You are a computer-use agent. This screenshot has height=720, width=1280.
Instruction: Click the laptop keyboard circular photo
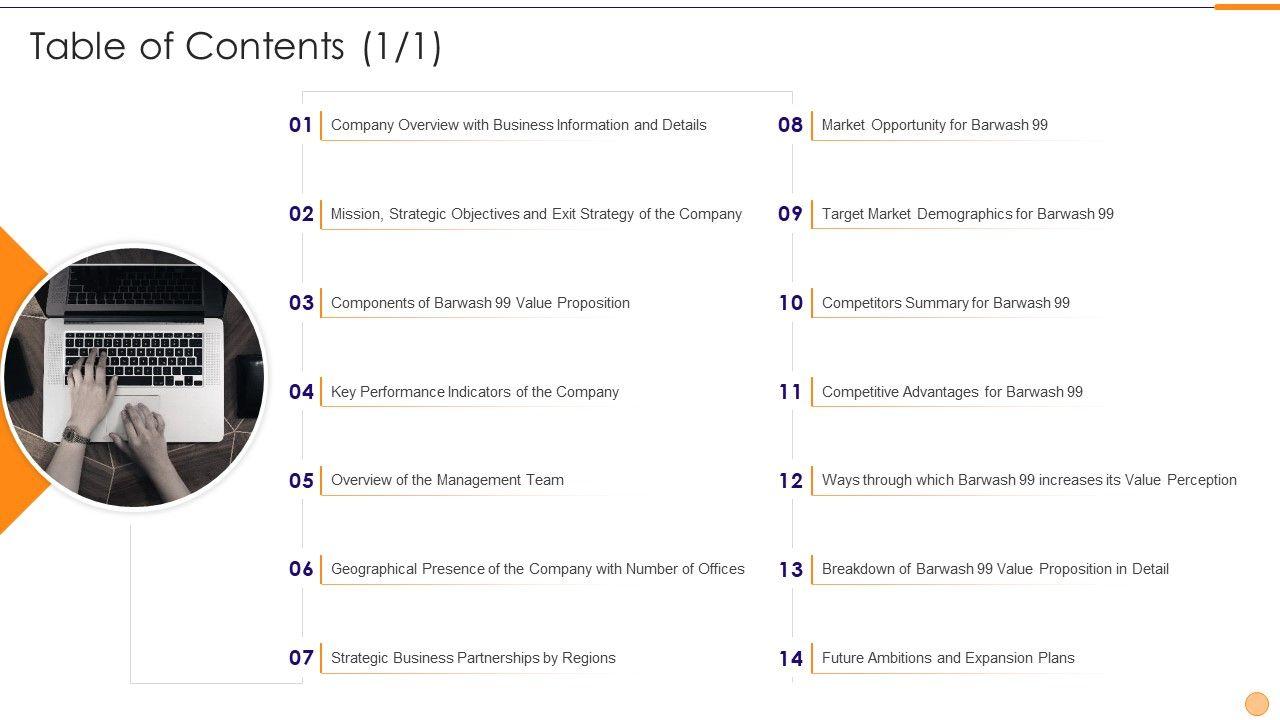(x=134, y=377)
